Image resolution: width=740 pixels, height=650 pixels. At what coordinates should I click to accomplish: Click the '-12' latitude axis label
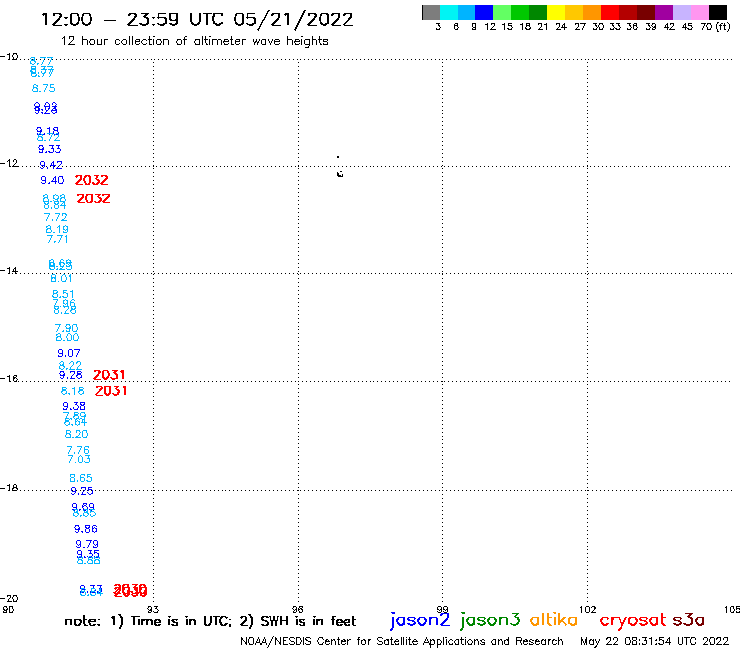[9, 163]
